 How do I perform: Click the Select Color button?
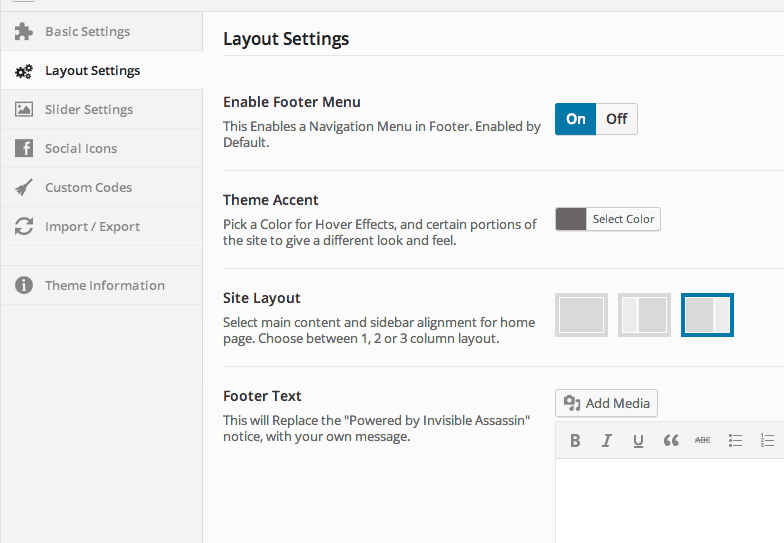coord(623,219)
